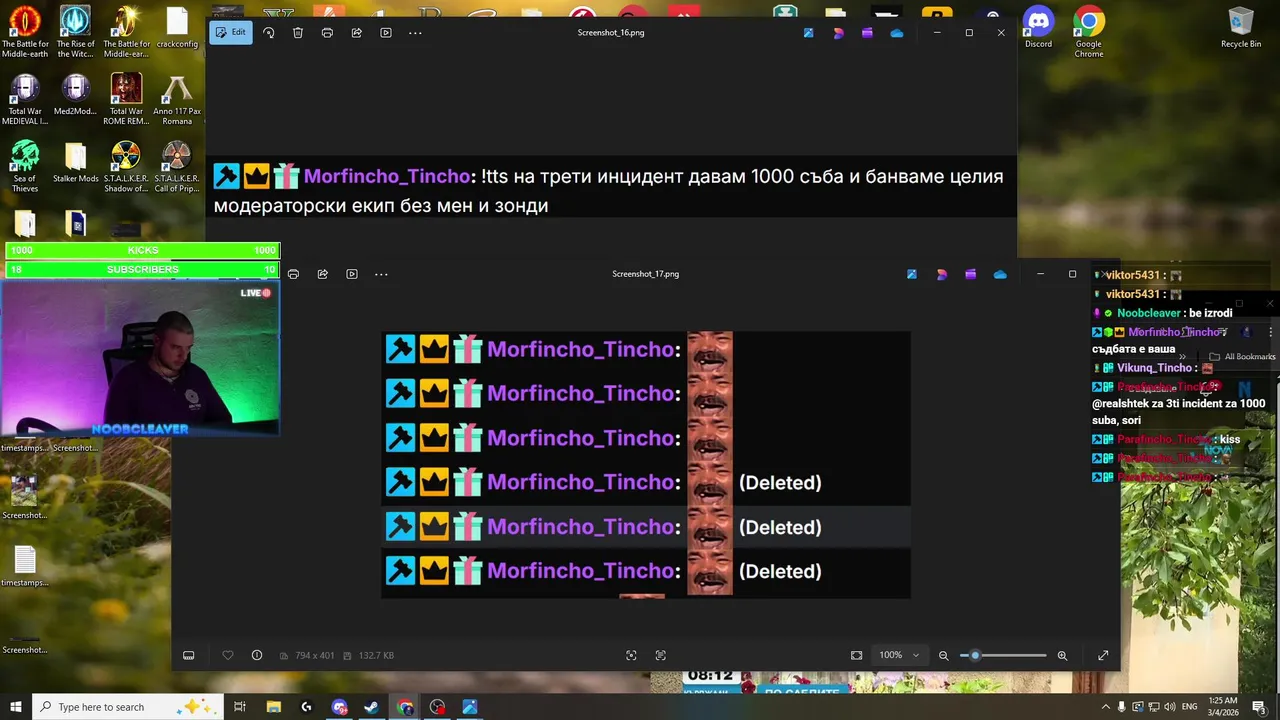This screenshot has height=720, width=1280.
Task: Toggle the filmstrip view in Photos
Action: coord(188,656)
